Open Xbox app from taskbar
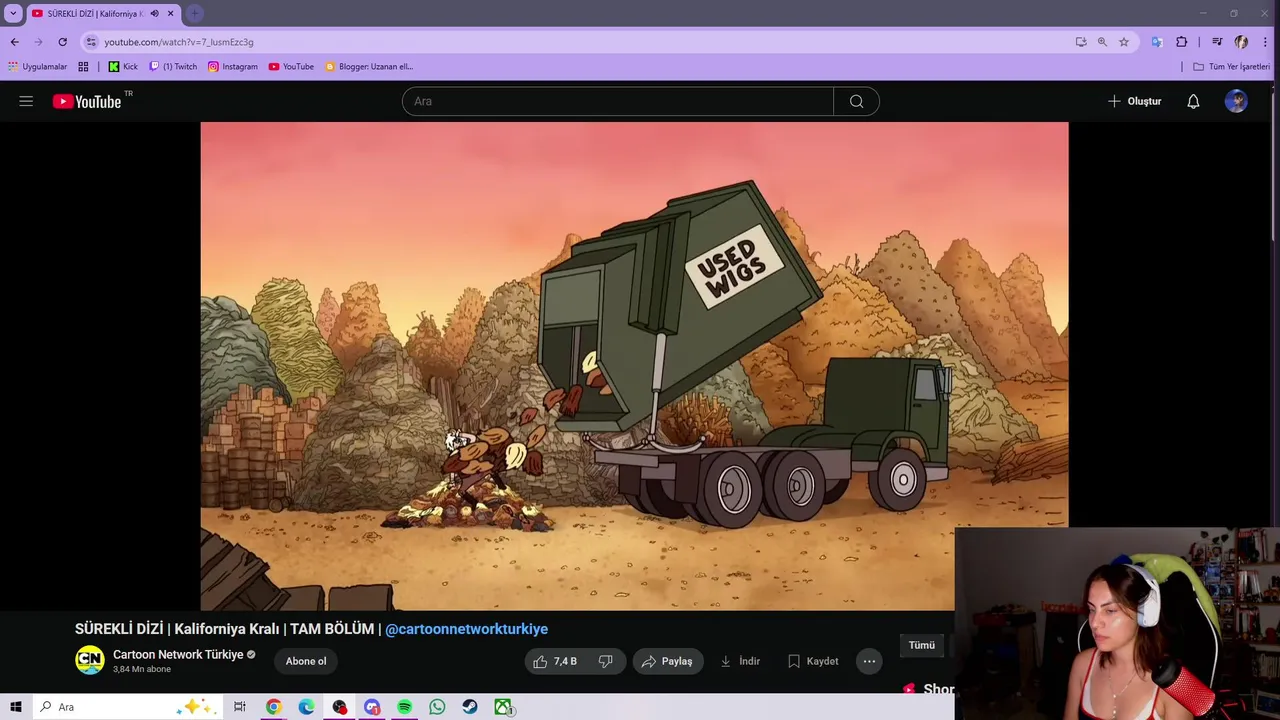This screenshot has width=1280, height=720. pos(503,707)
